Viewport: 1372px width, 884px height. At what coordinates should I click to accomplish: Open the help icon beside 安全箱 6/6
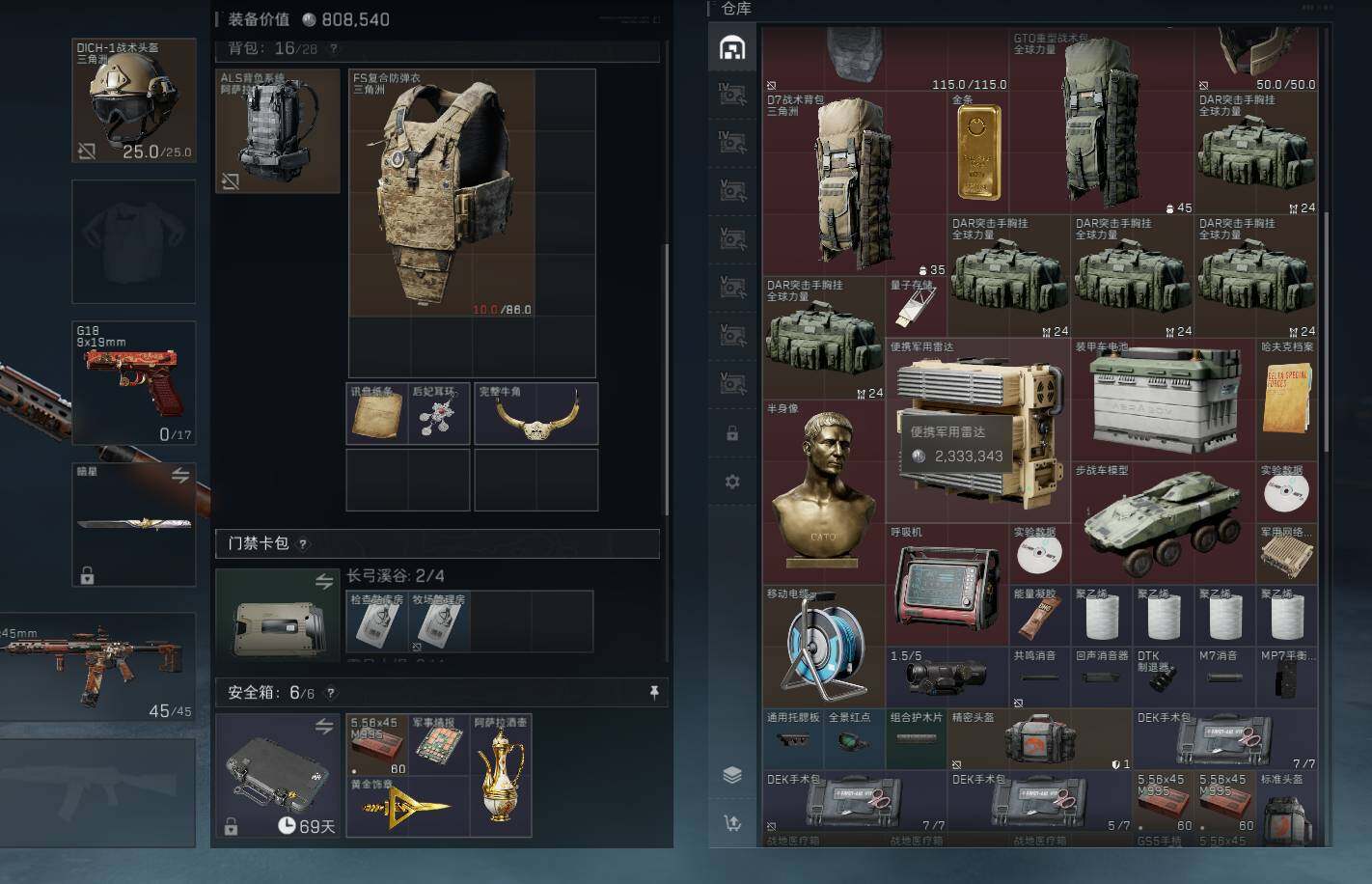point(331,692)
